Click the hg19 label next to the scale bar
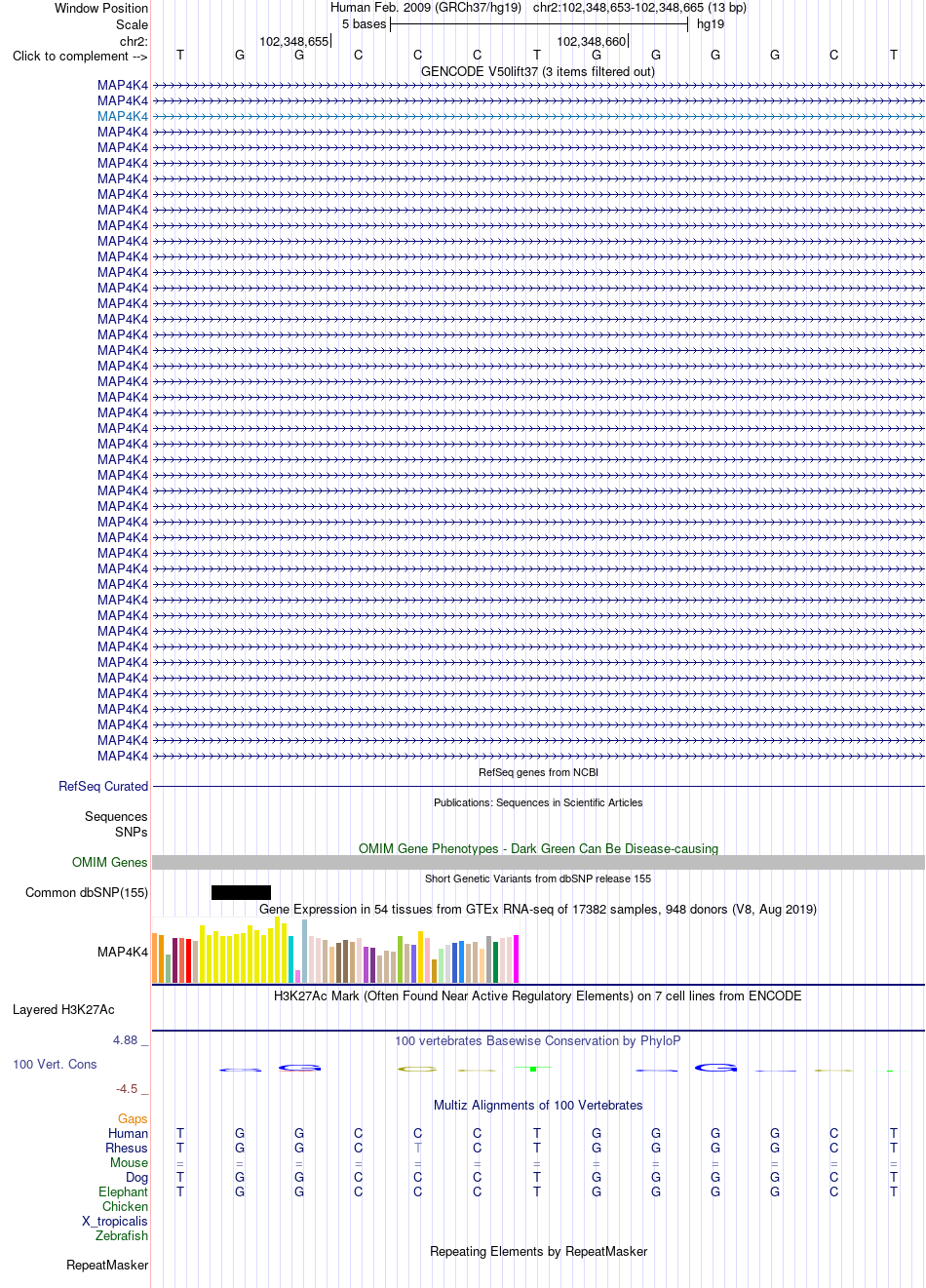926x1288 pixels. pyautogui.click(x=711, y=24)
